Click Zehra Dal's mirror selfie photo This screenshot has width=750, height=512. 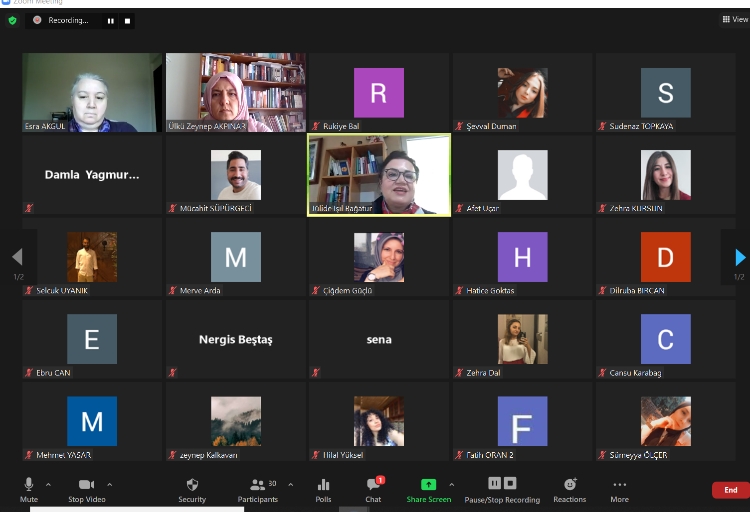click(523, 339)
